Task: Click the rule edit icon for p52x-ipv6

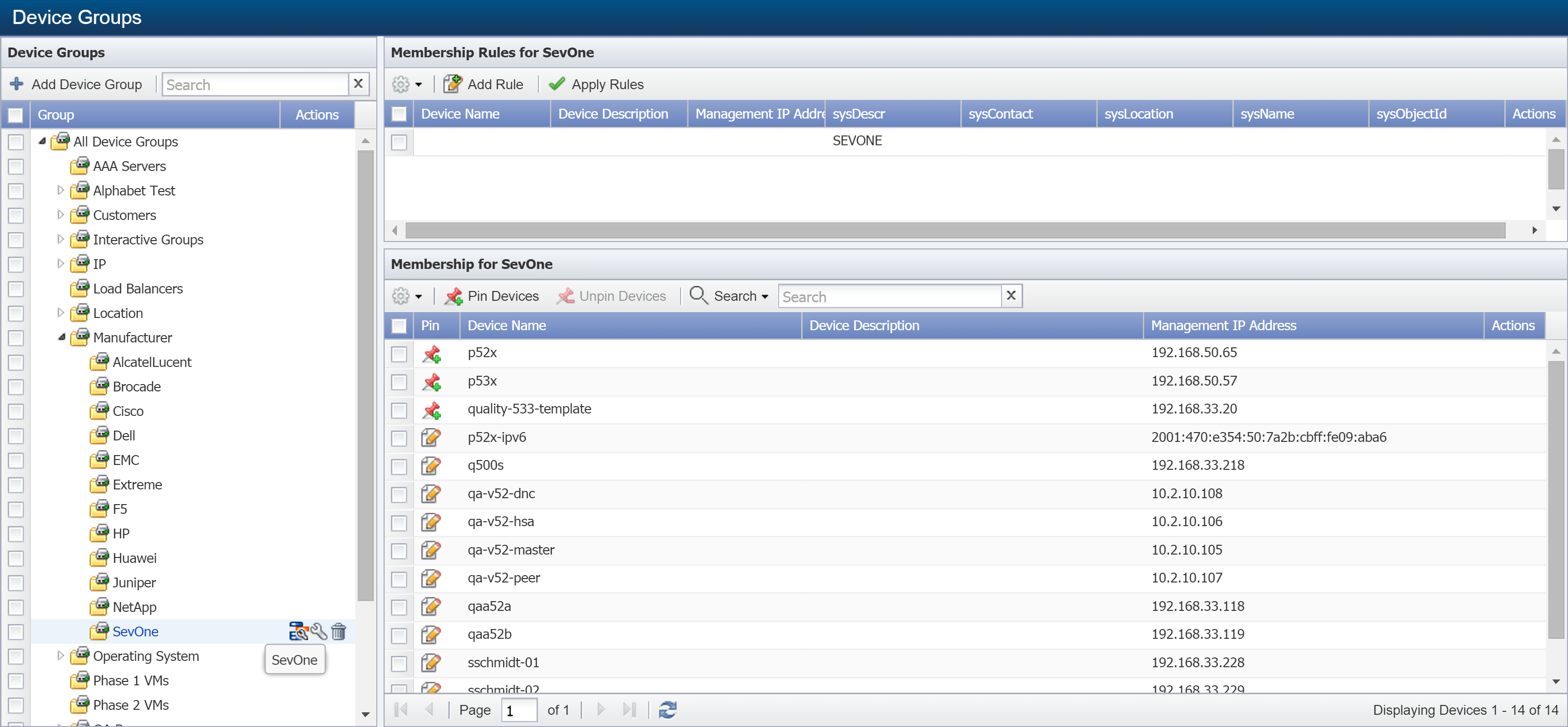Action: (431, 437)
